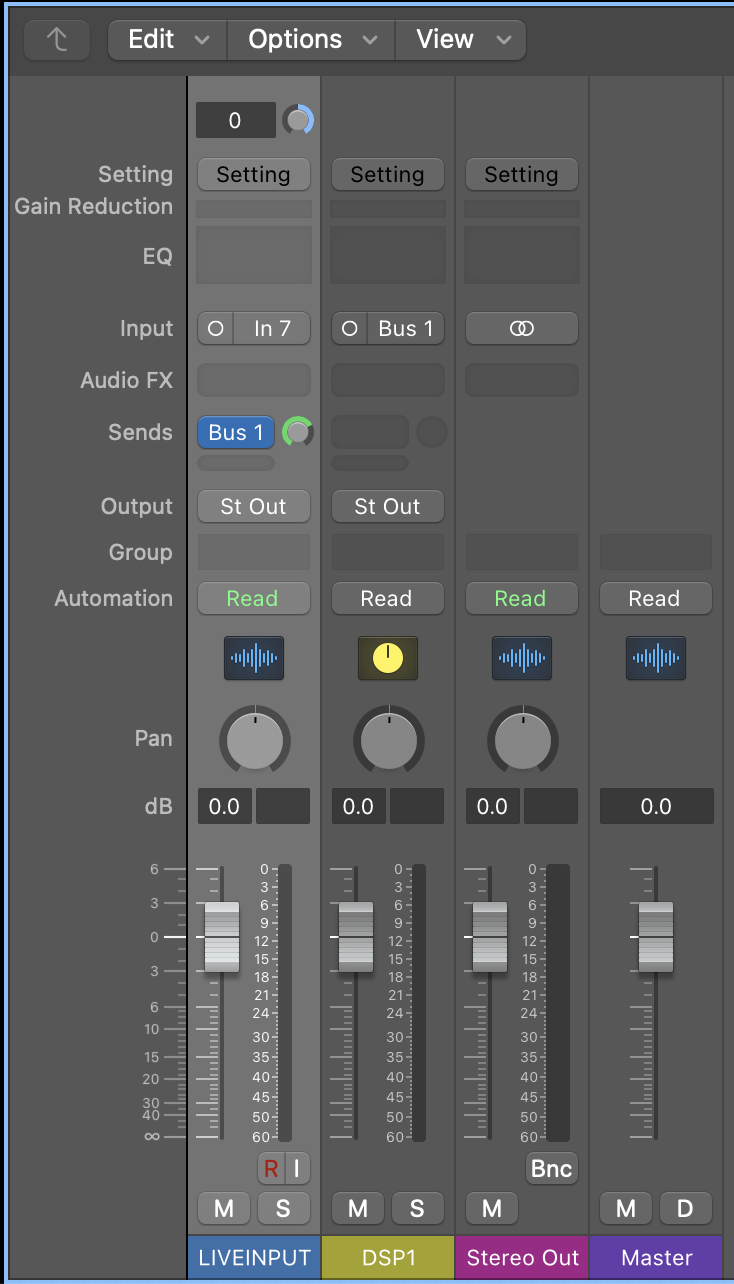Click the mono format circle on LIVEINPUT input
The image size is (734, 1284).
(x=216, y=328)
